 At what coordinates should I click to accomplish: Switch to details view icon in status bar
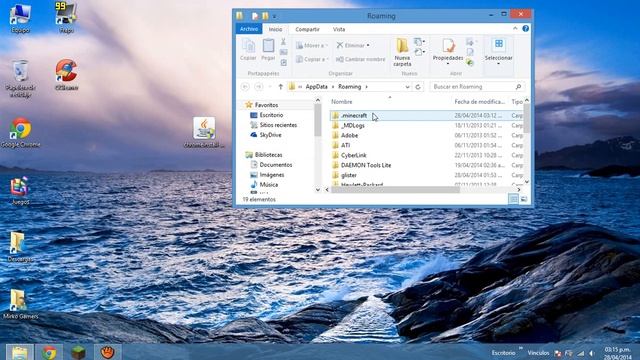[x=513, y=199]
